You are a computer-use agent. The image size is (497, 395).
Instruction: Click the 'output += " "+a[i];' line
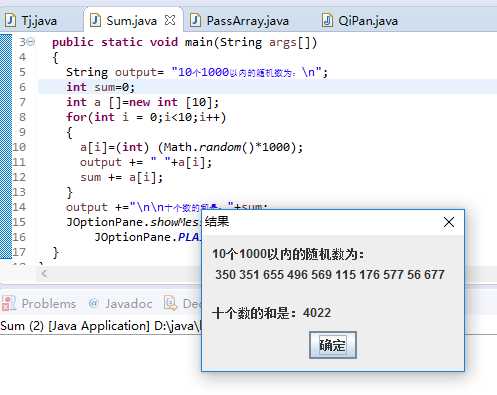click(146, 162)
